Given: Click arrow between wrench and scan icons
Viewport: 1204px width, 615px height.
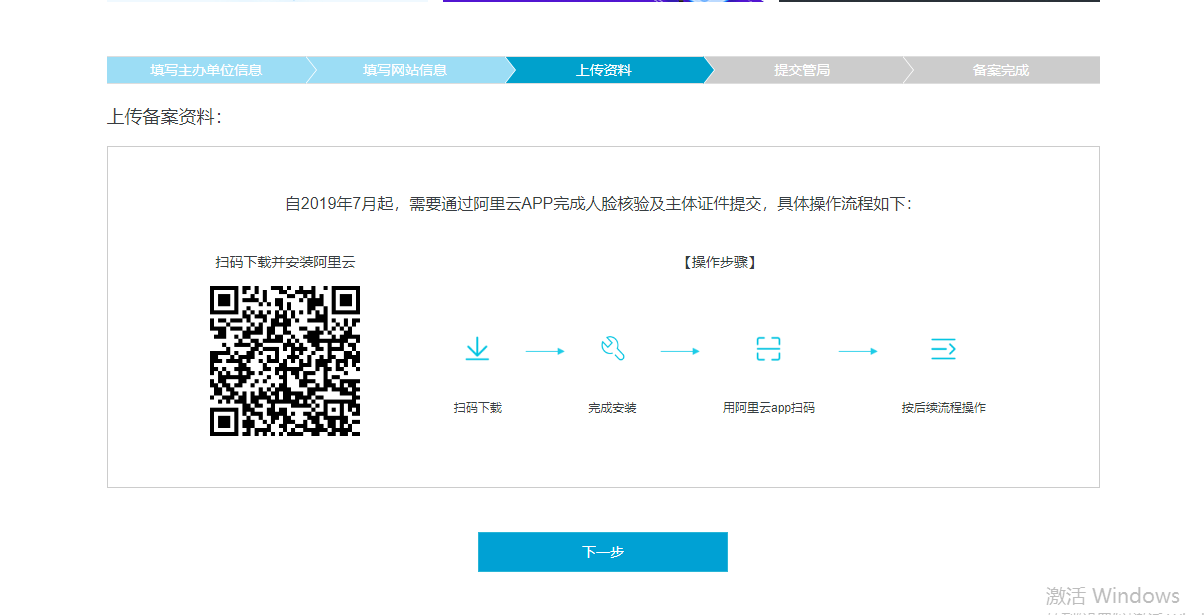Looking at the screenshot, I should click(680, 351).
